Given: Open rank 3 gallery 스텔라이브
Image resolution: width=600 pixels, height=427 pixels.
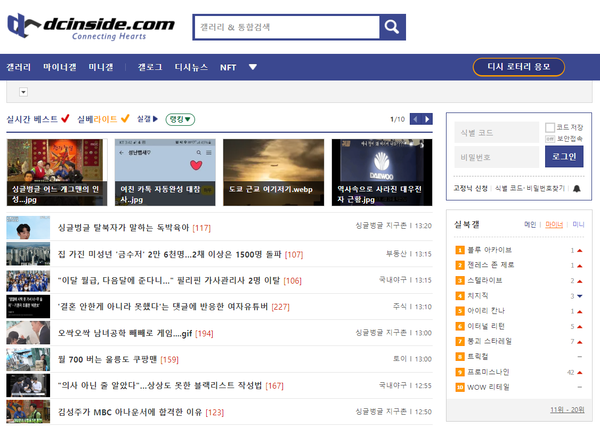Looking at the screenshot, I should [x=485, y=280].
